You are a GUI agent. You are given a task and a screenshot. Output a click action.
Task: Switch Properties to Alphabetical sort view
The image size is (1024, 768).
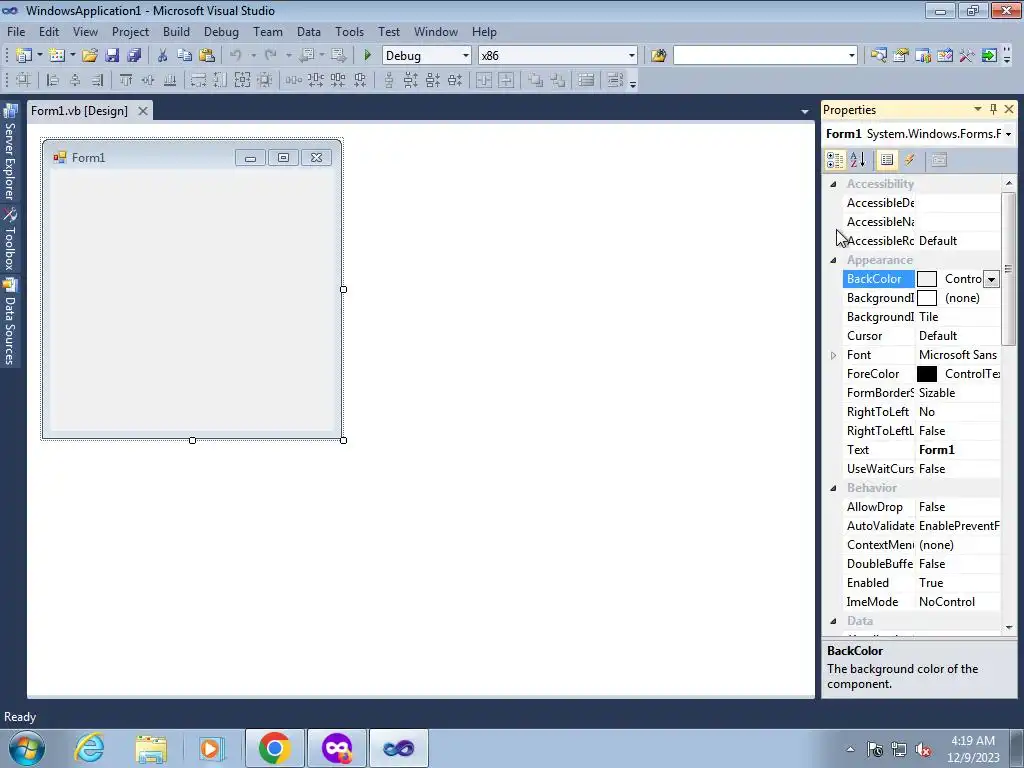coord(857,159)
